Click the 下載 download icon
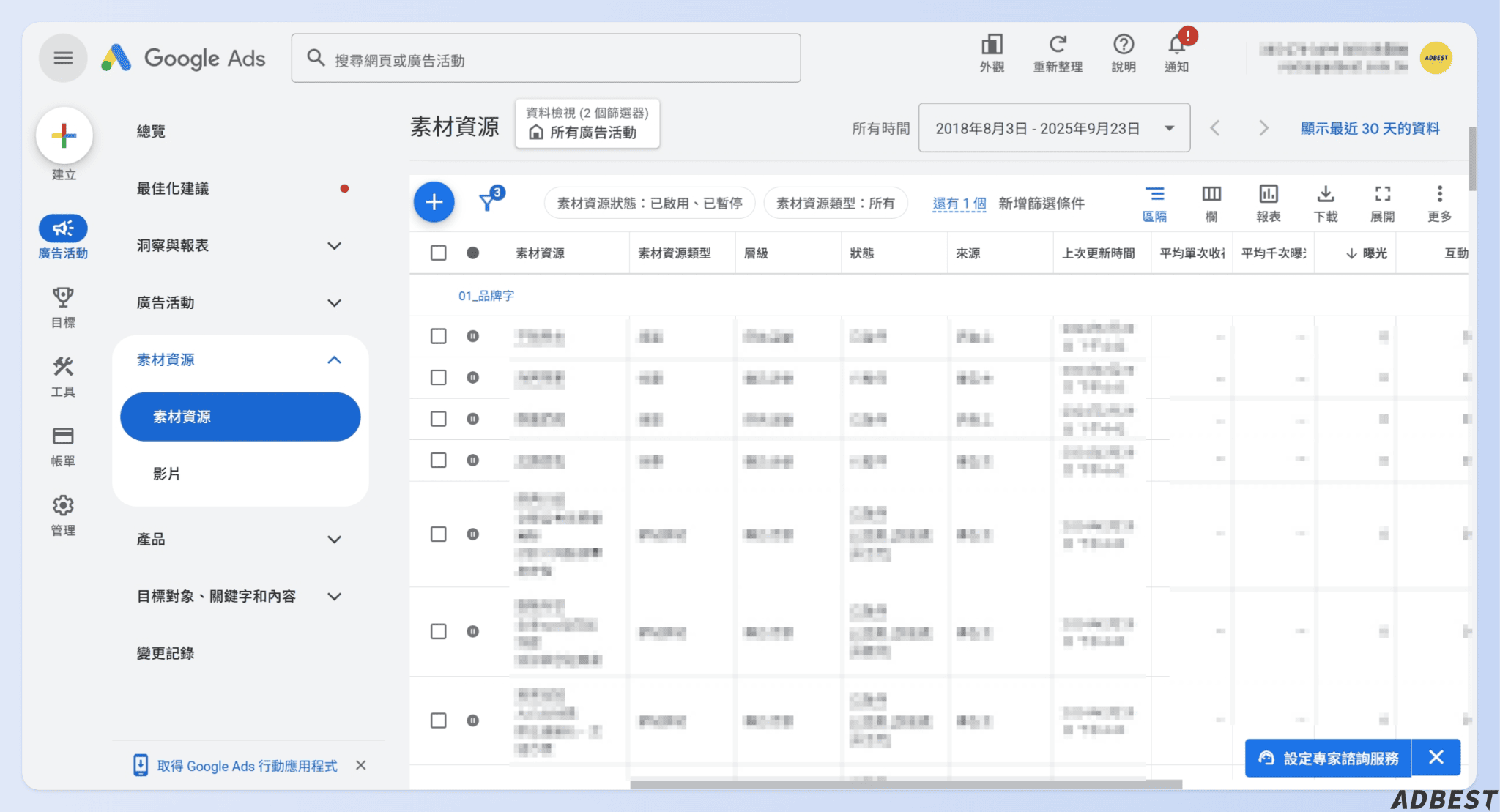Image resolution: width=1500 pixels, height=812 pixels. click(1326, 202)
